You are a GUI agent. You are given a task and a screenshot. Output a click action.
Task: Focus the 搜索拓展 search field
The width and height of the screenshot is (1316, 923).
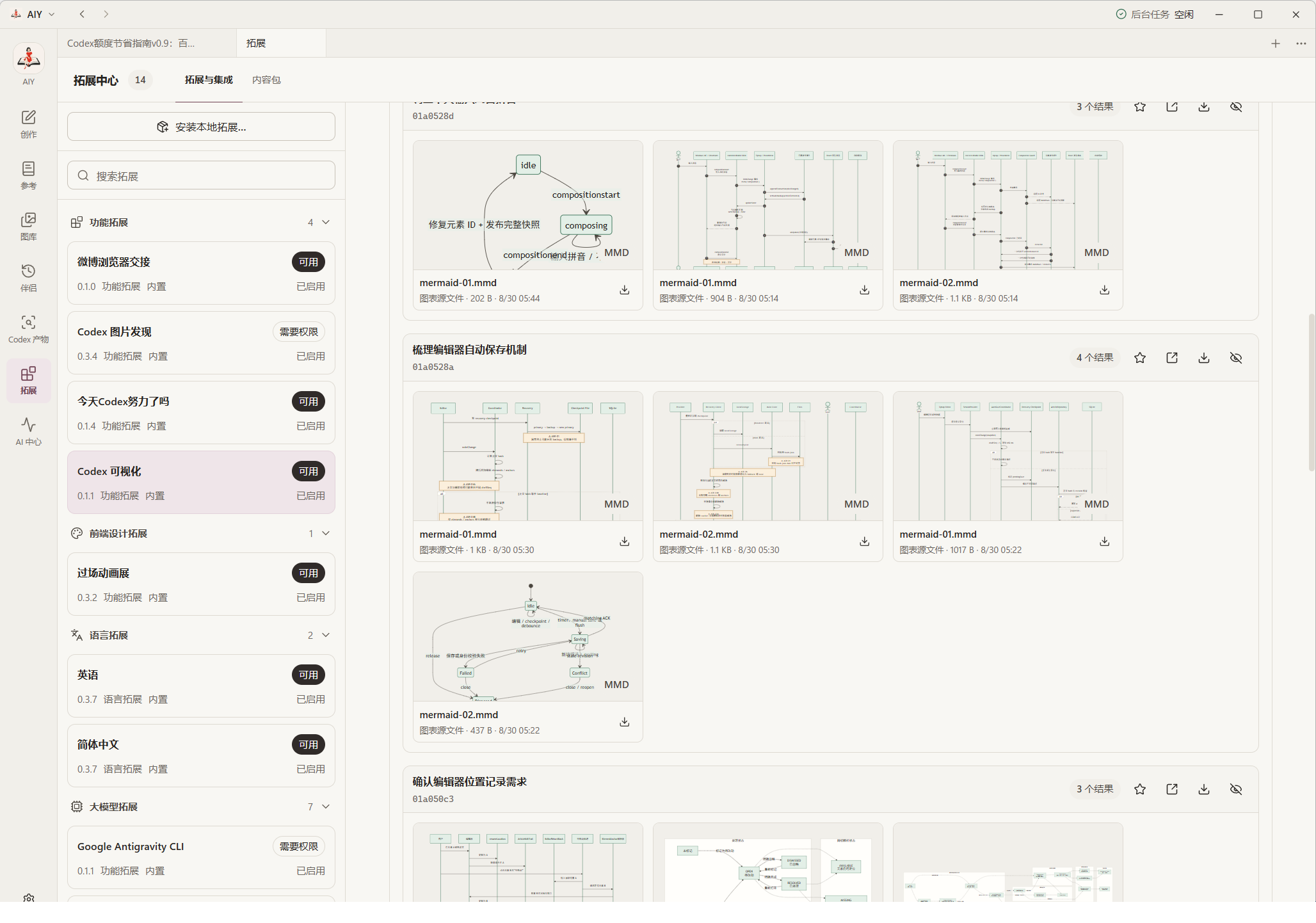pyautogui.click(x=201, y=175)
